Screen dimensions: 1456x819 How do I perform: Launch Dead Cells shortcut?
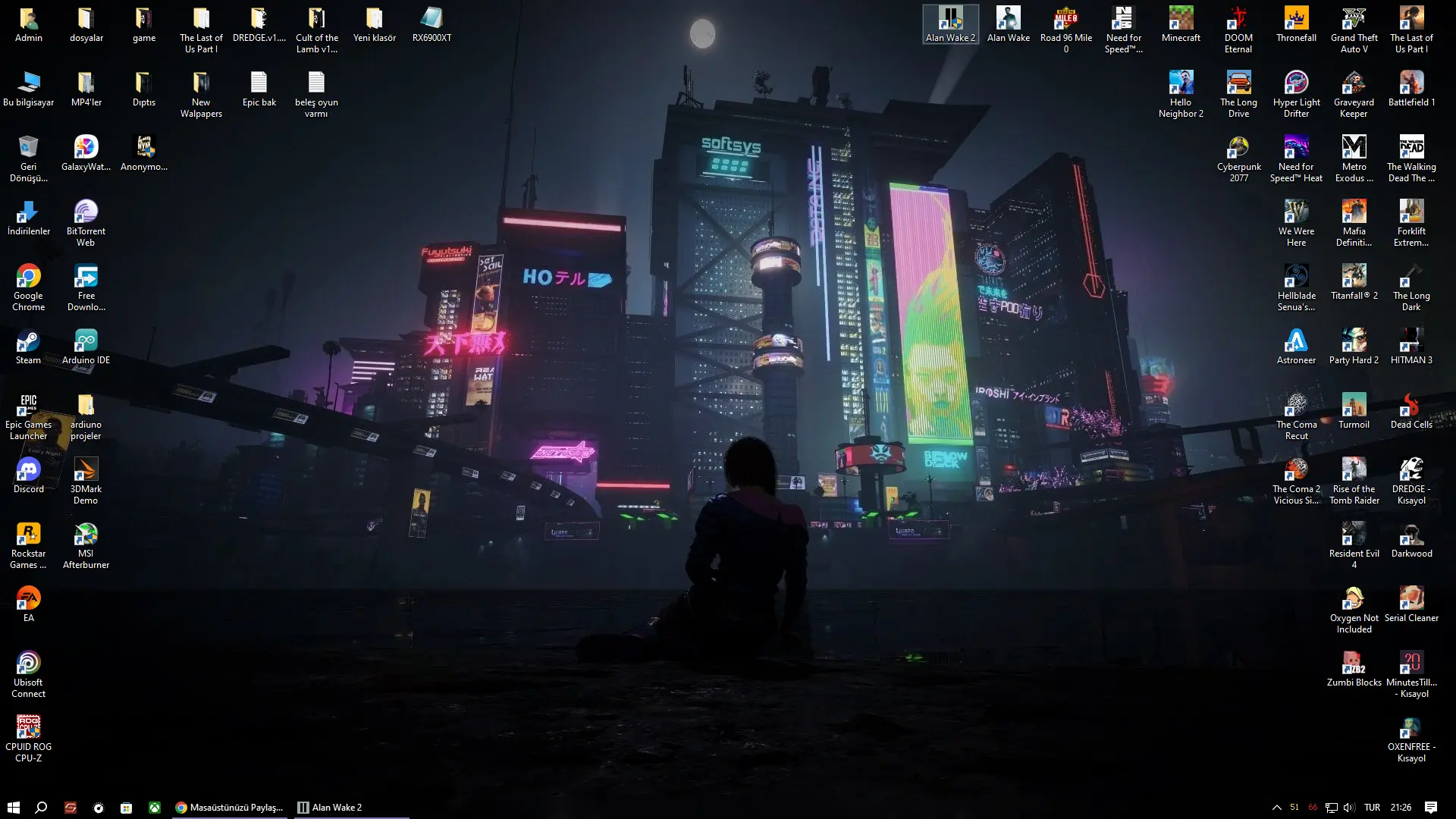pos(1411,411)
